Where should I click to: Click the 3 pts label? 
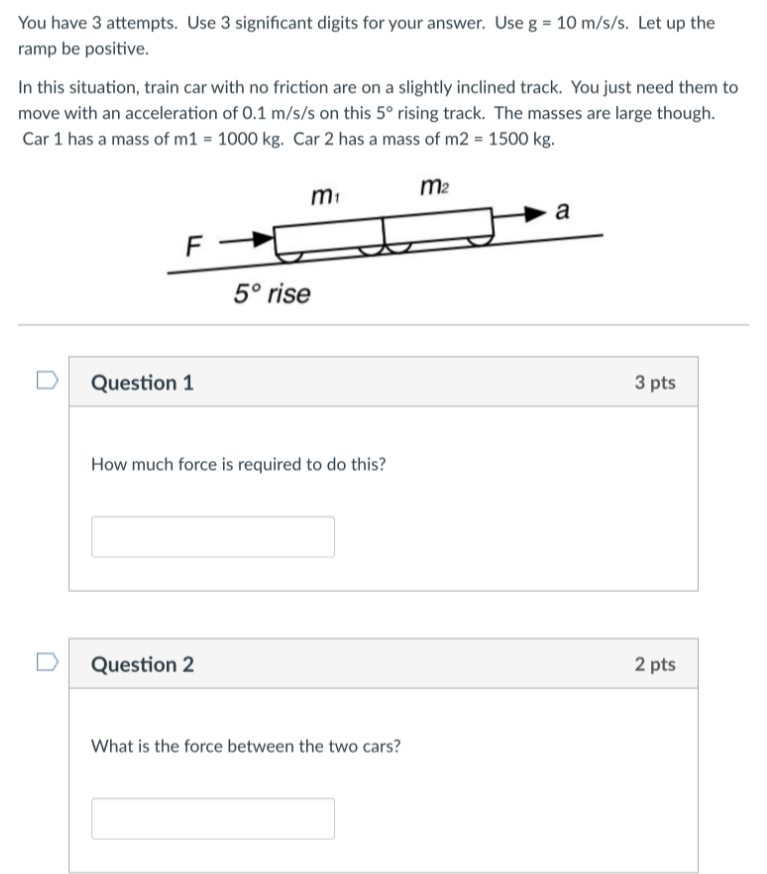(655, 383)
